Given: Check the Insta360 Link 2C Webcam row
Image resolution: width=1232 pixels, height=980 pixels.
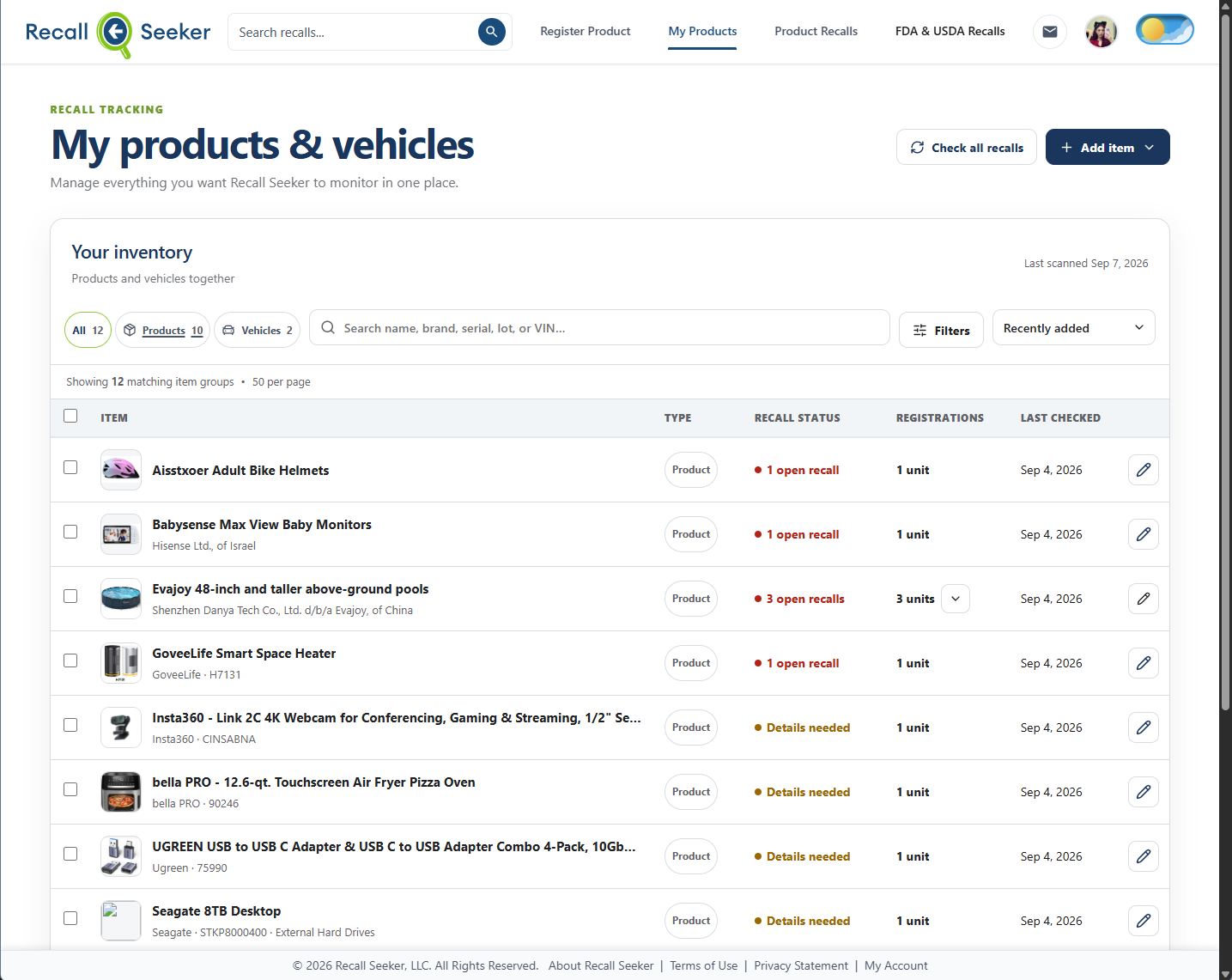Looking at the screenshot, I should click(x=70, y=725).
